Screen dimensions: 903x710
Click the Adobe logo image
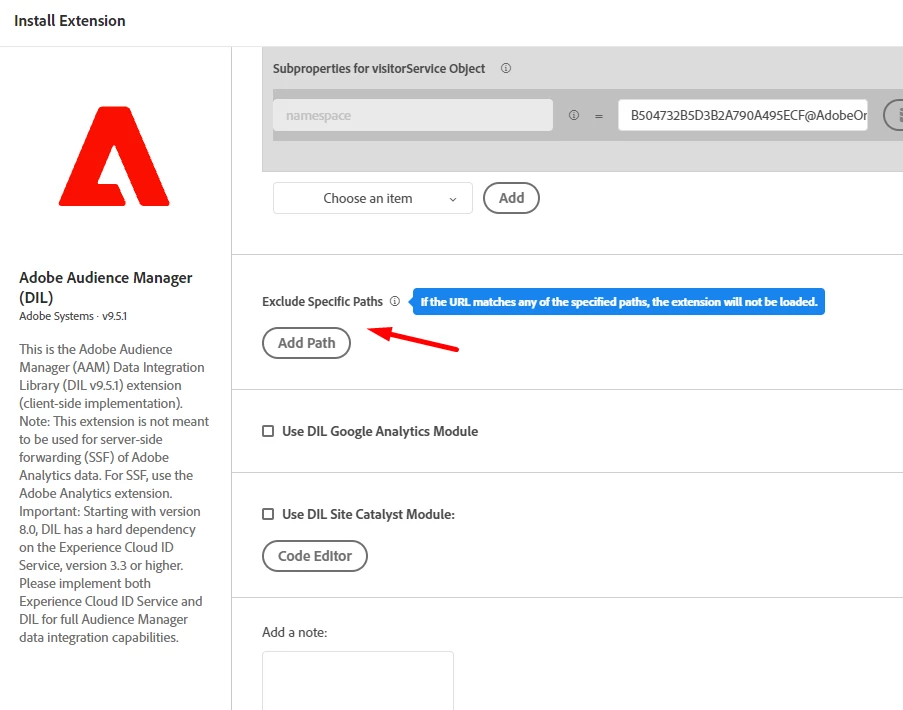[x=114, y=156]
